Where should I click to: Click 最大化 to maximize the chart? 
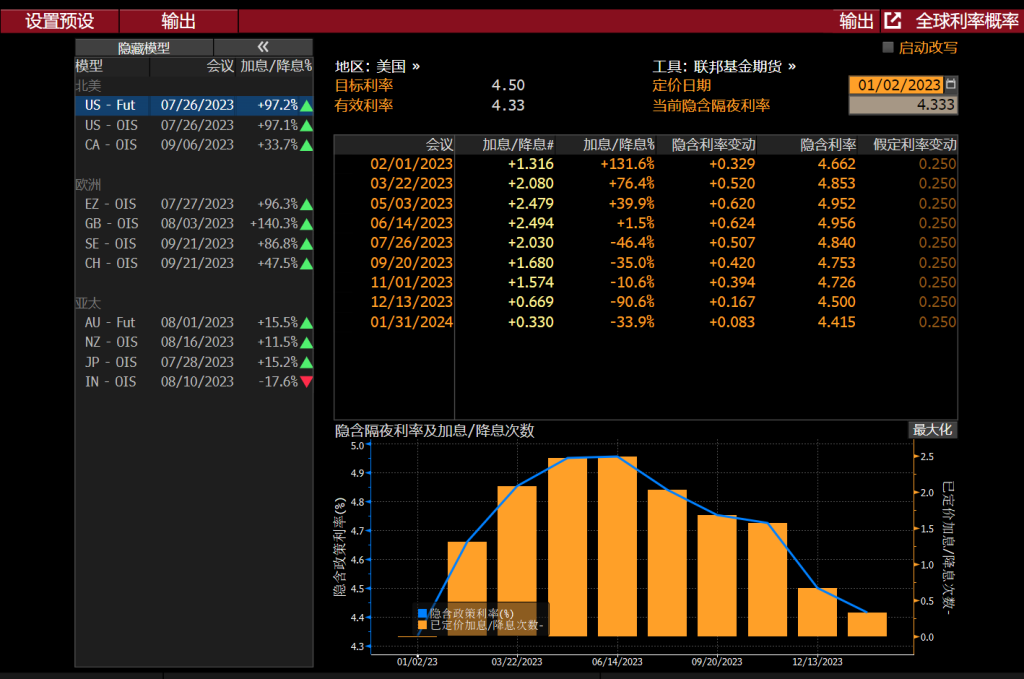click(x=932, y=429)
